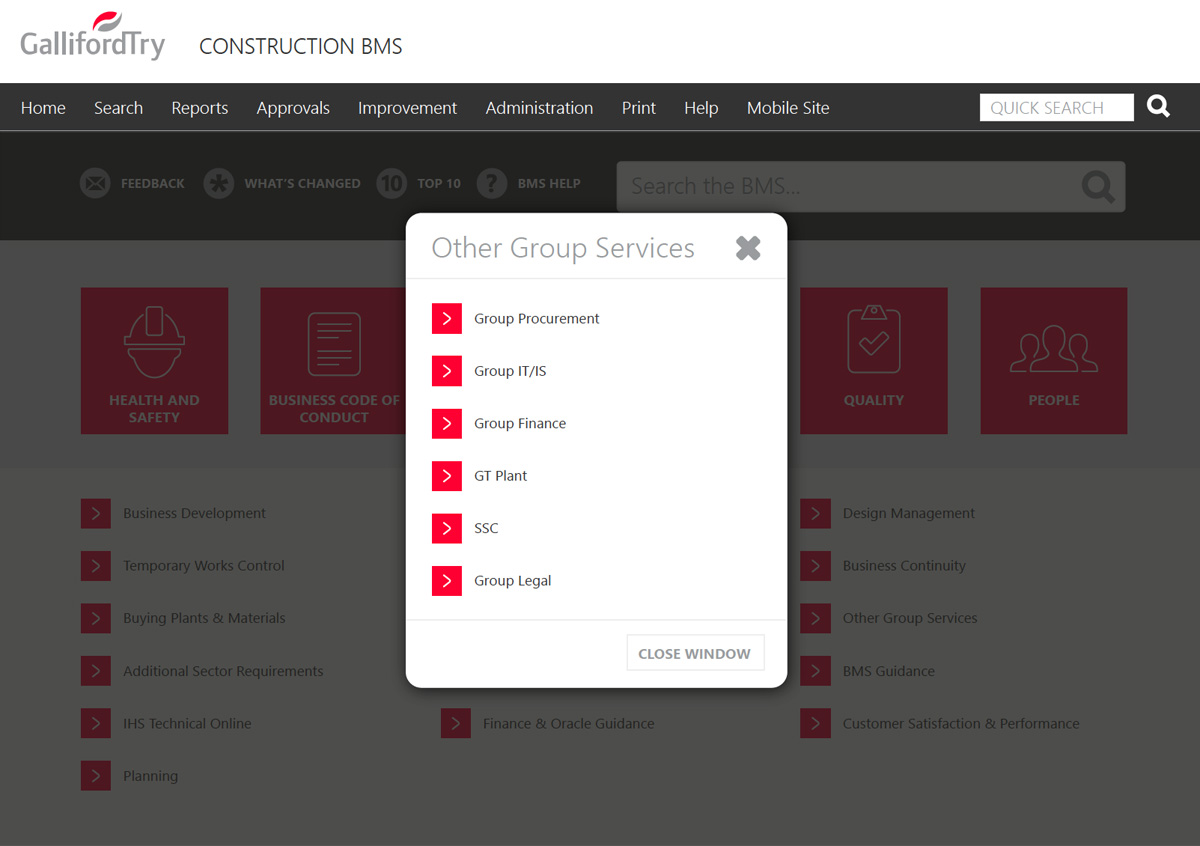Open the Administration menu
Viewport: 1200px width, 846px height.
[539, 108]
